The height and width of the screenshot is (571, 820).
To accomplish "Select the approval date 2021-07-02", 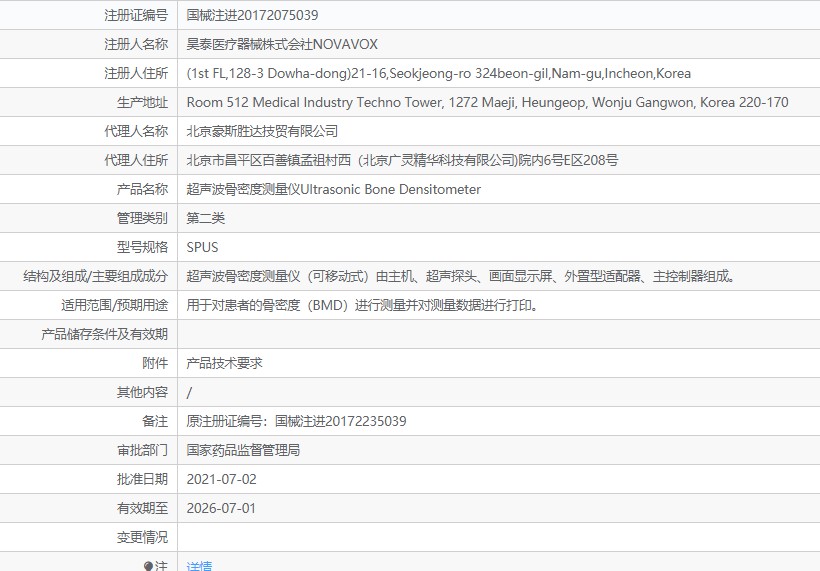I will 221,479.
